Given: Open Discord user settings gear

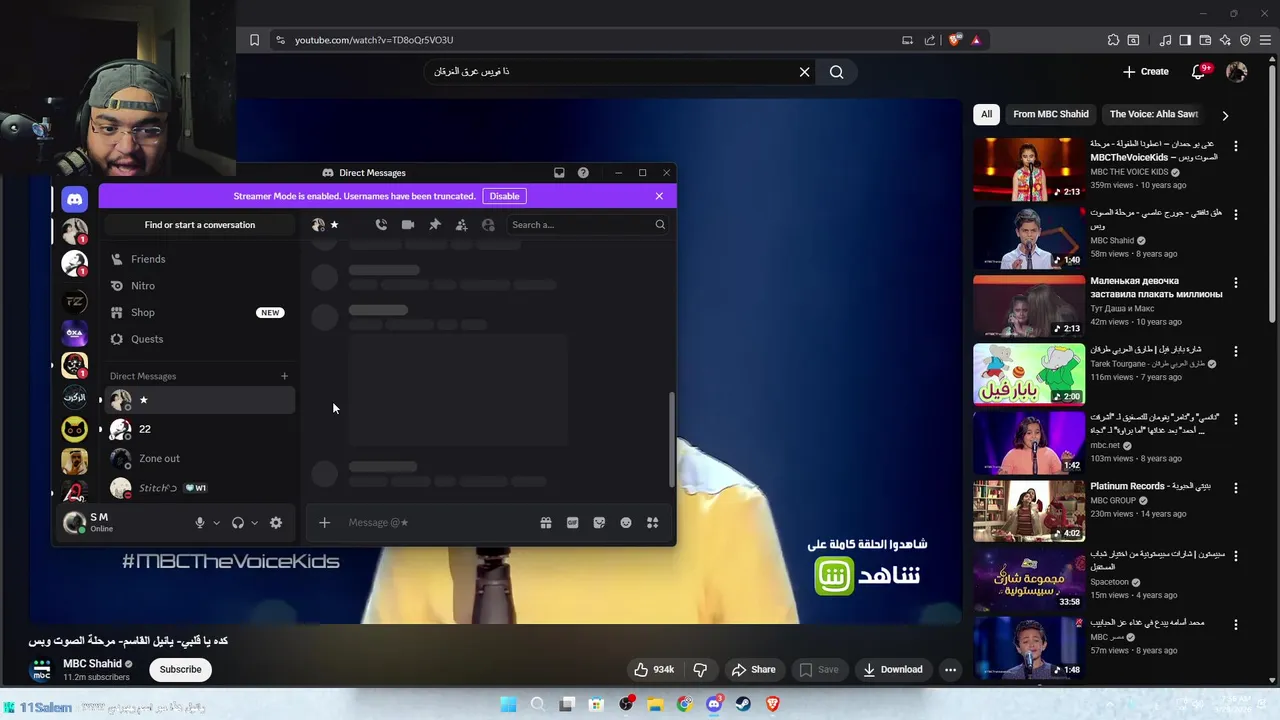Looking at the screenshot, I should (276, 522).
